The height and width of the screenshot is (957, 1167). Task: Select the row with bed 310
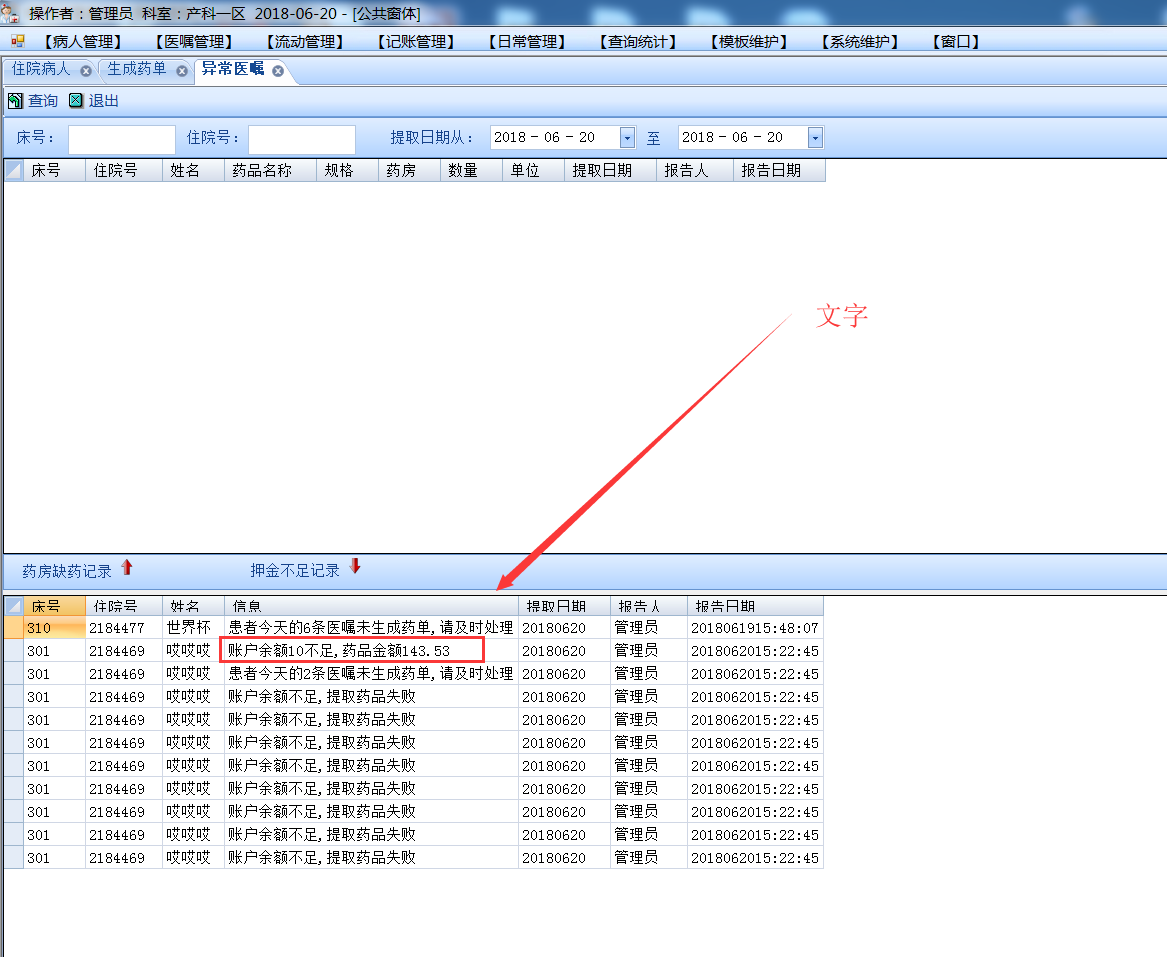414,627
